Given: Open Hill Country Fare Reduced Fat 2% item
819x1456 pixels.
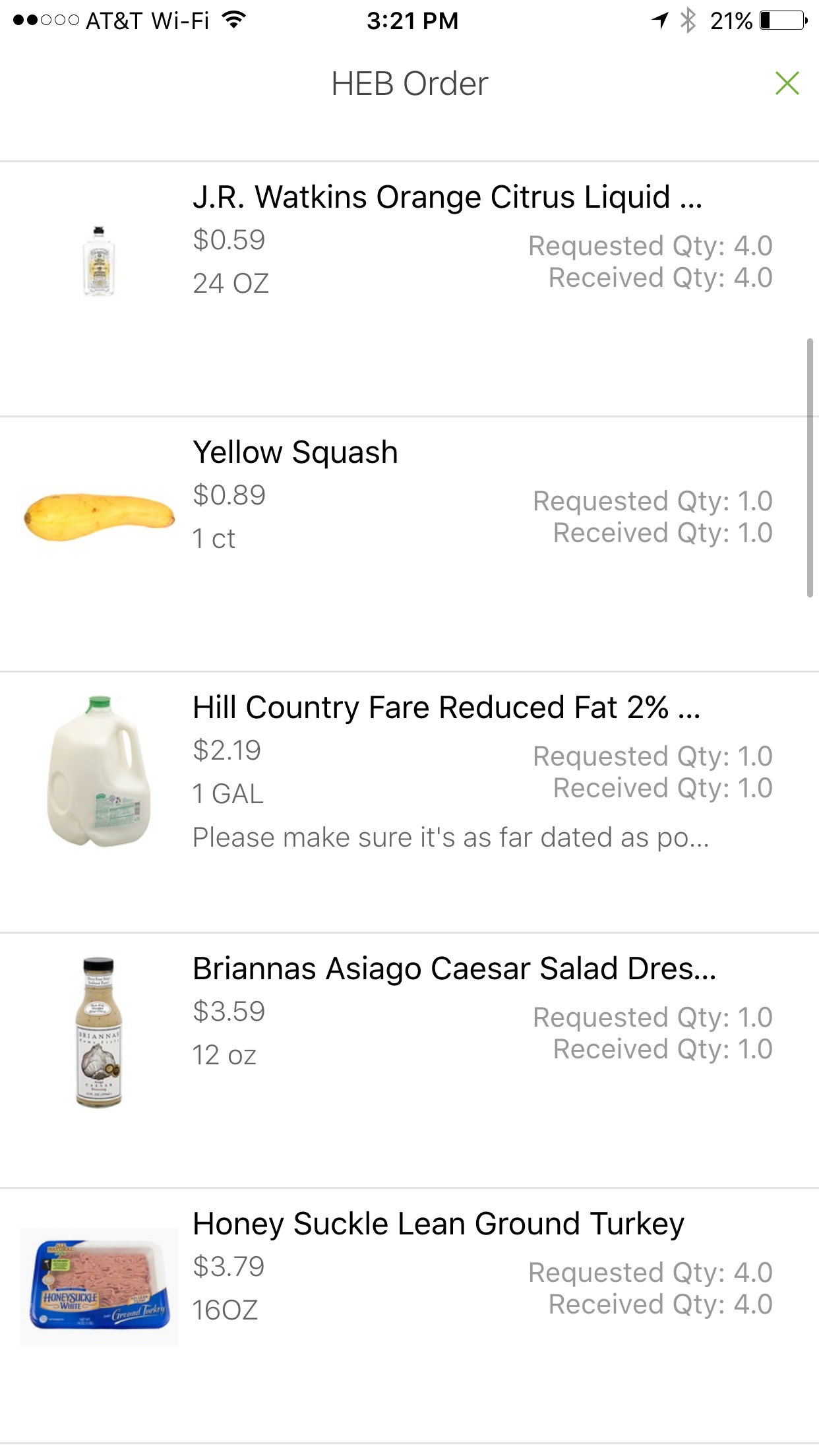Looking at the screenshot, I should click(446, 708).
